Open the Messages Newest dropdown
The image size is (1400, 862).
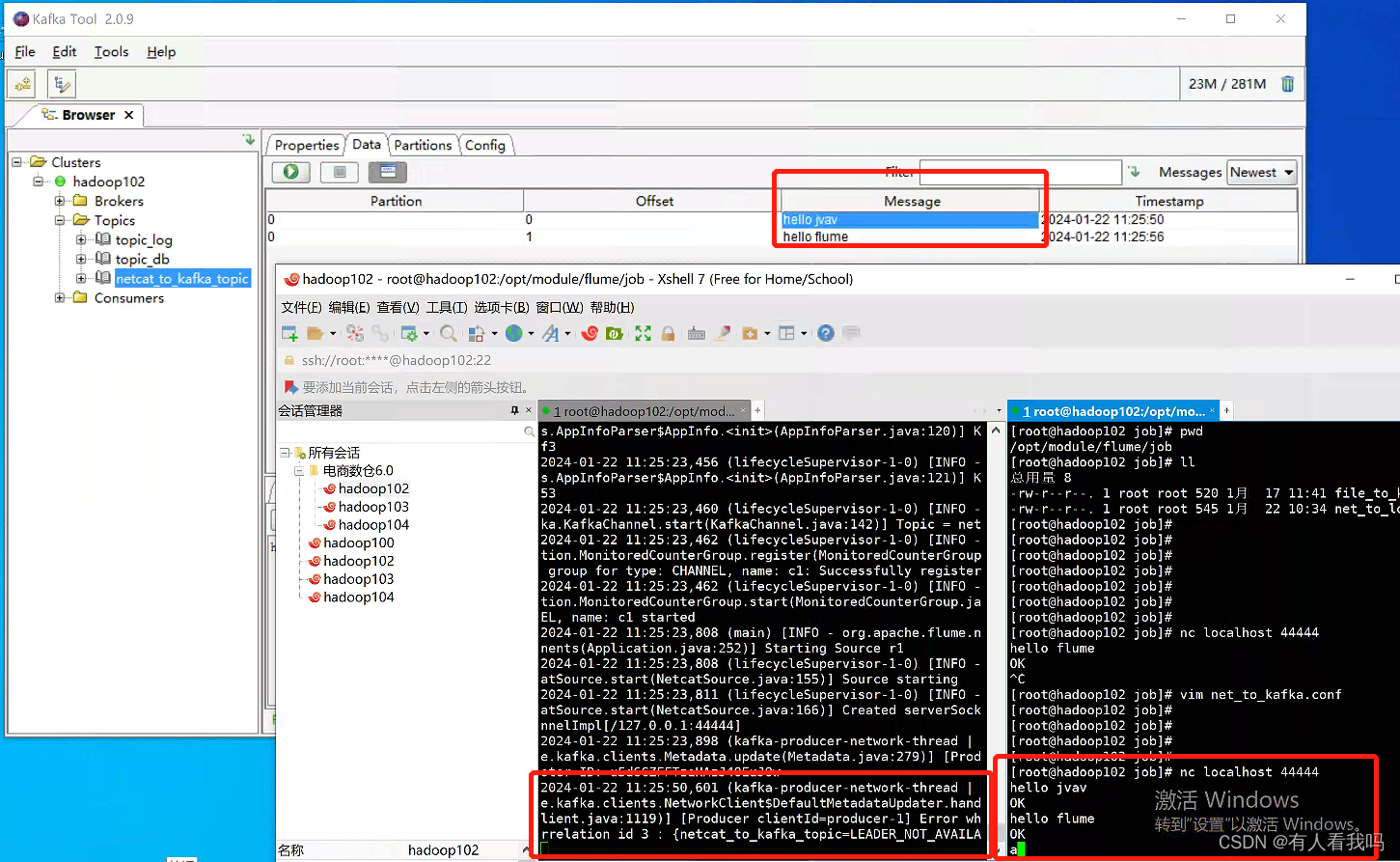tap(1262, 172)
